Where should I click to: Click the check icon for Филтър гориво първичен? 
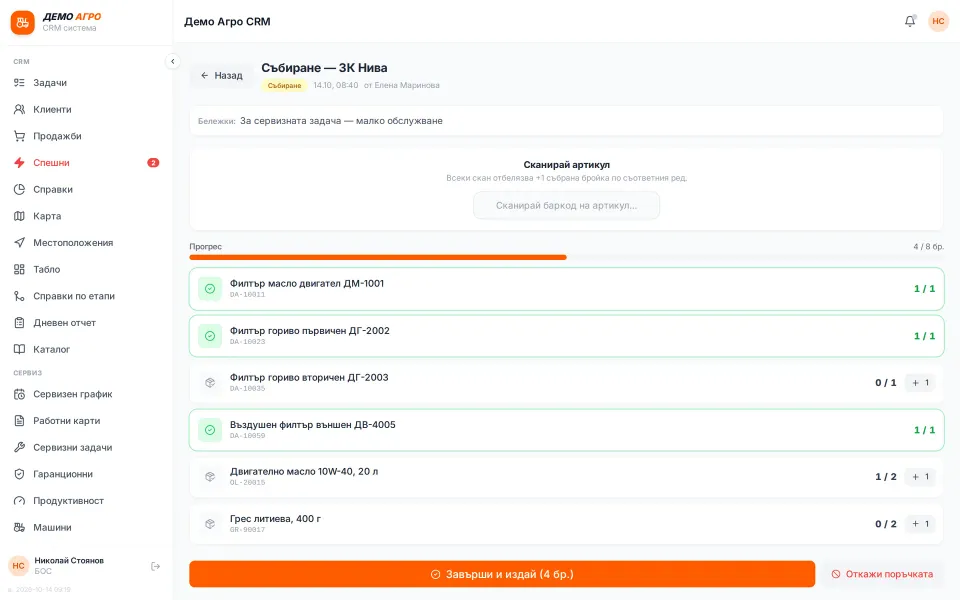(210, 336)
